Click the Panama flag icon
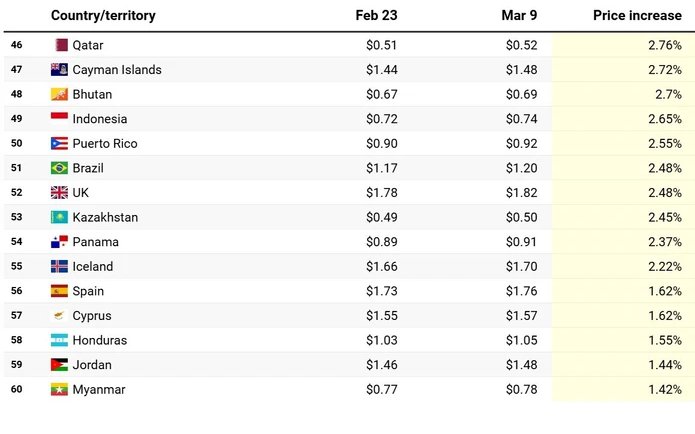The image size is (695, 434). click(60, 242)
